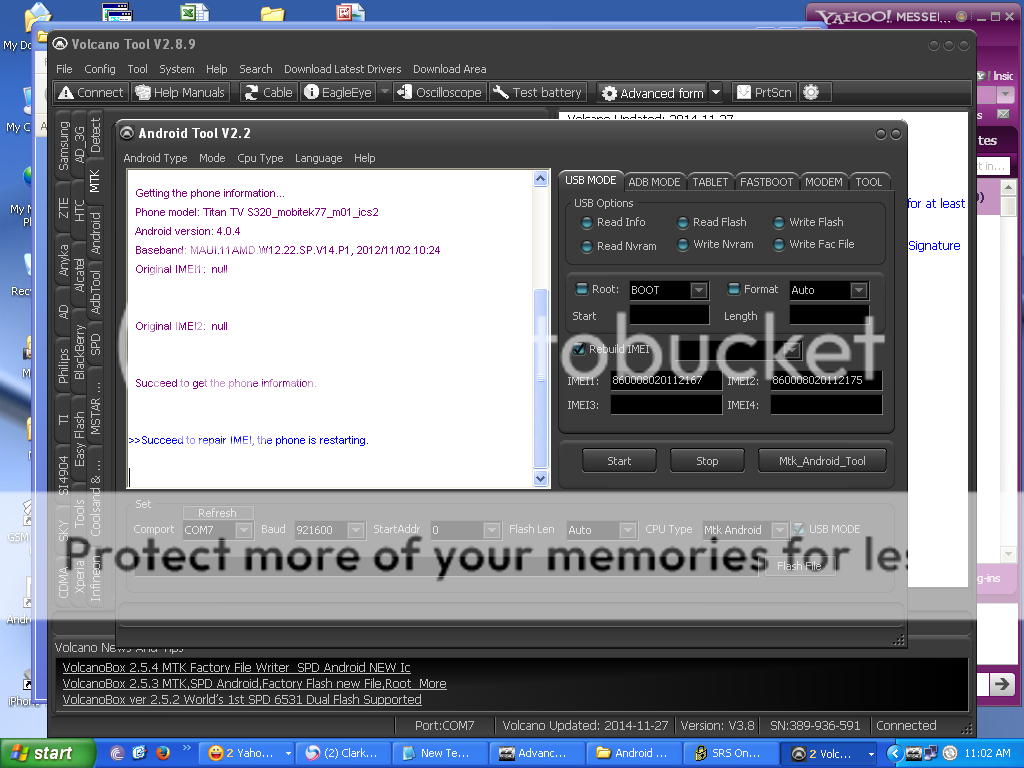The height and width of the screenshot is (768, 1024).
Task: Select the Read Info radio option
Action: (587, 223)
